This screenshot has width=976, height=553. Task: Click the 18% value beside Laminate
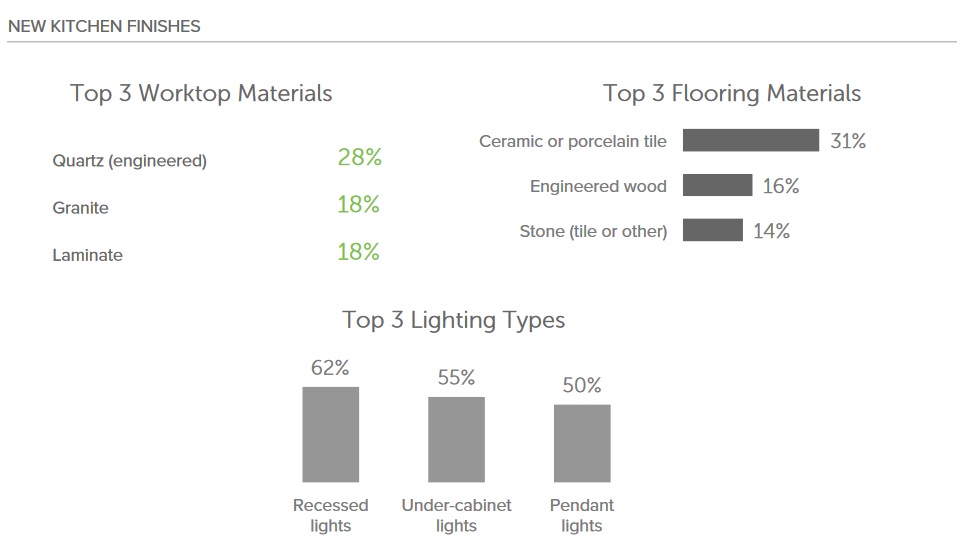(x=359, y=252)
